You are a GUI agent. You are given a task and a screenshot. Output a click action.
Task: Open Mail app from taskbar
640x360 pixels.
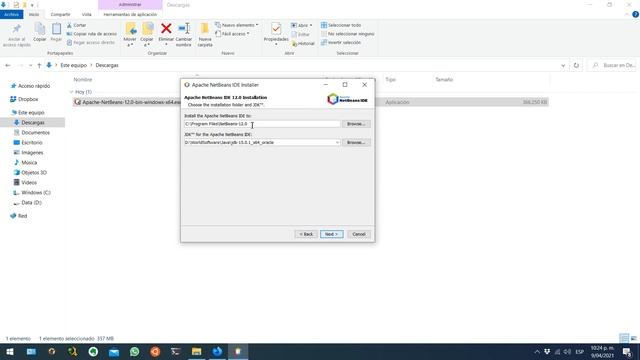pos(114,351)
